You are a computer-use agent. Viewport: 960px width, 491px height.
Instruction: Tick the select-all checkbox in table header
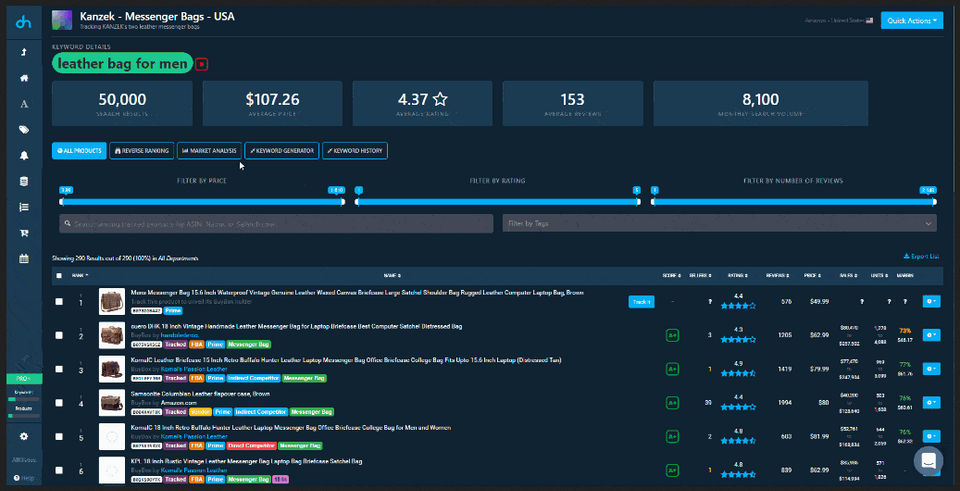click(x=60, y=275)
